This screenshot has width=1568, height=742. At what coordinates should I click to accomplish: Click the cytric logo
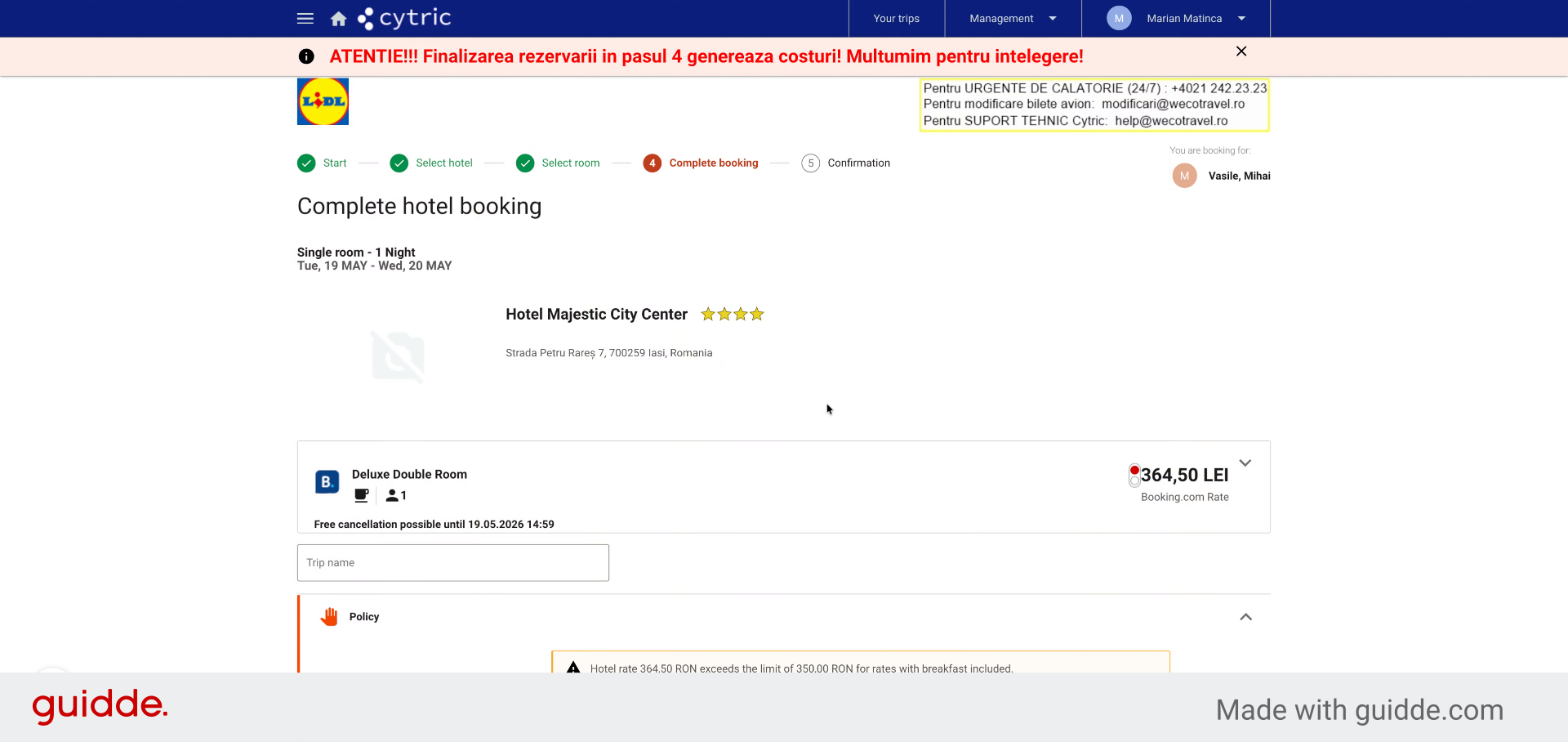[404, 18]
